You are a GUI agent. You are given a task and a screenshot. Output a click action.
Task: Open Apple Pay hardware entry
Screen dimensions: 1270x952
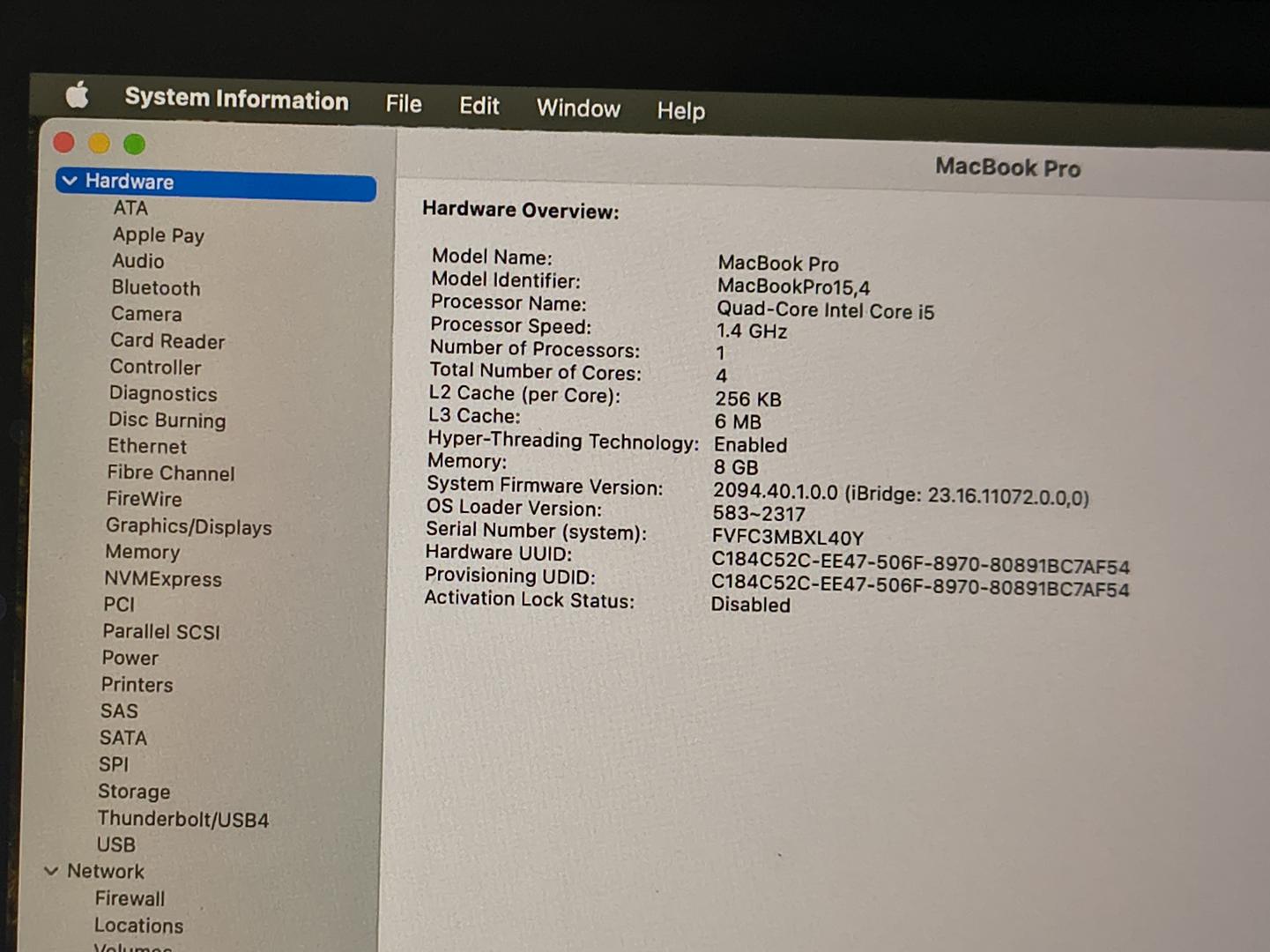[x=159, y=235]
